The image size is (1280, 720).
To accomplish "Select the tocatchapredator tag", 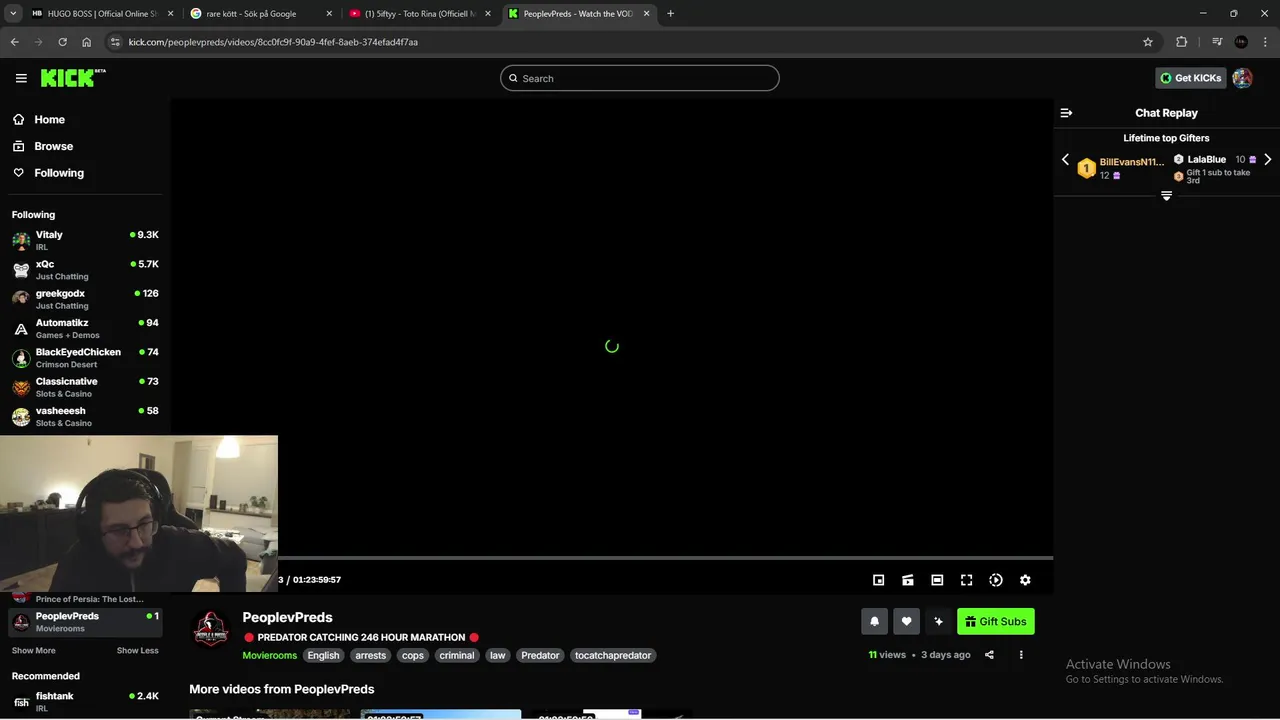I will [x=613, y=655].
